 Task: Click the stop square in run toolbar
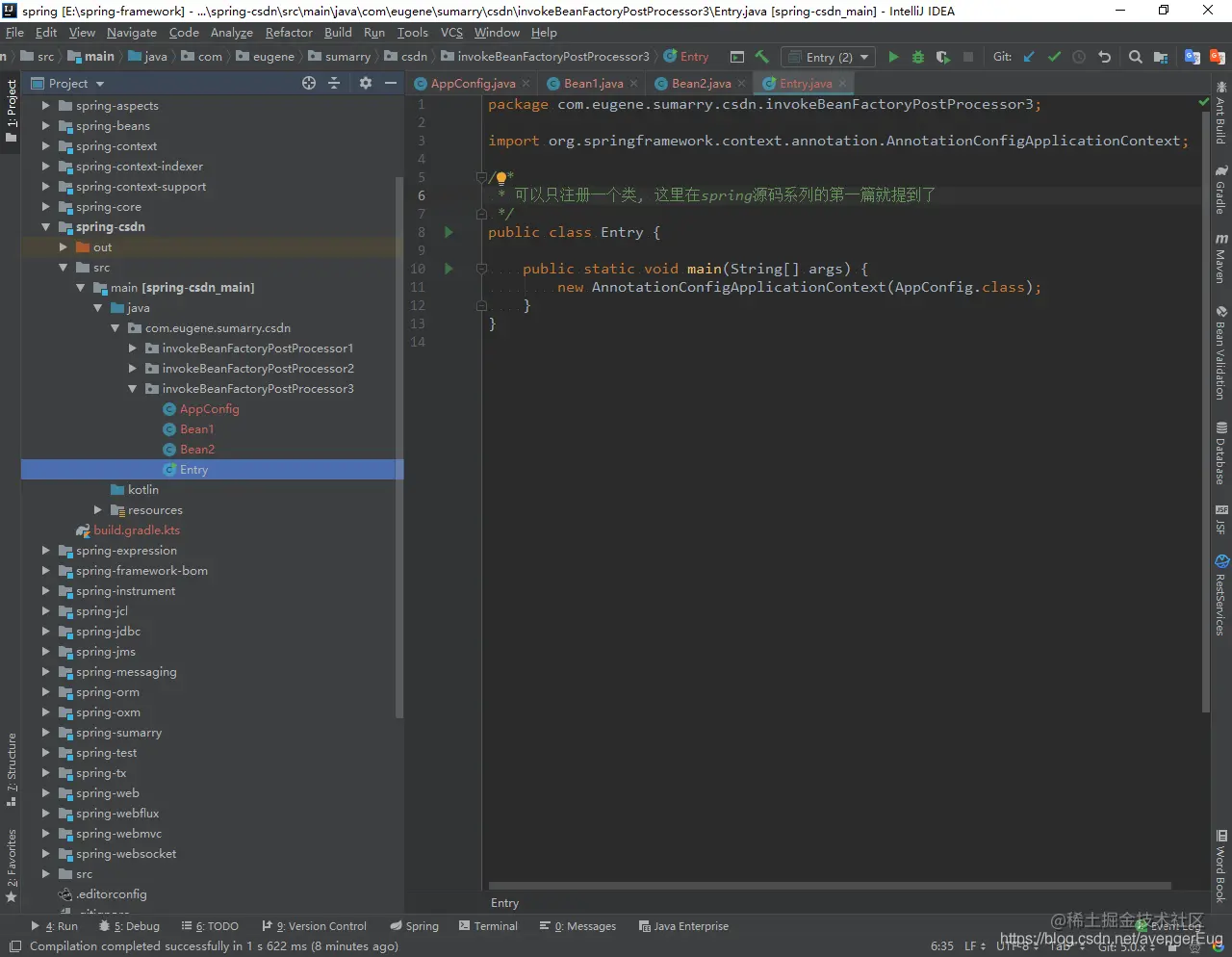click(x=968, y=57)
